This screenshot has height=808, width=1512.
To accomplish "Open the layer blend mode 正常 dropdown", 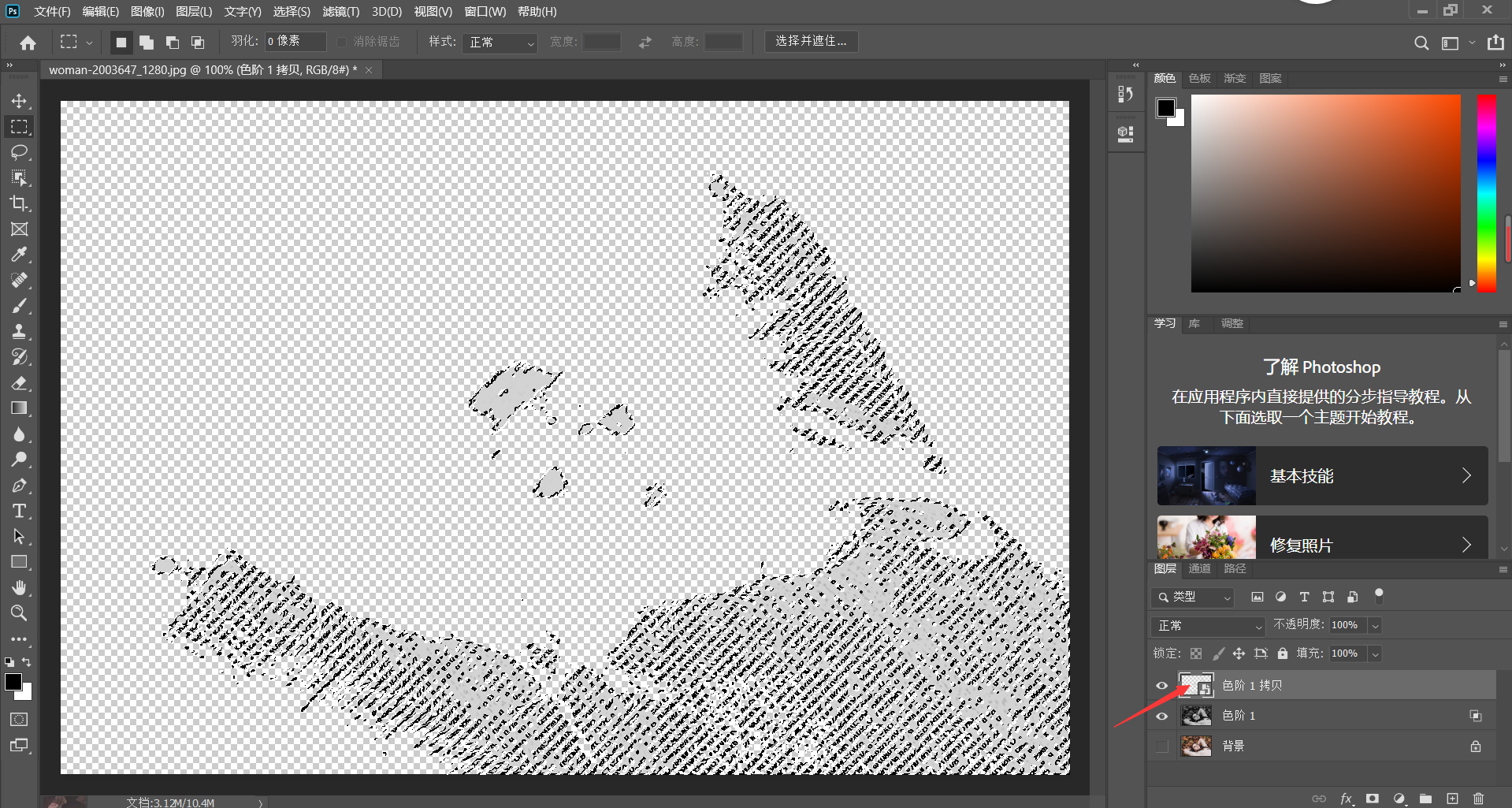I will coord(1207,626).
